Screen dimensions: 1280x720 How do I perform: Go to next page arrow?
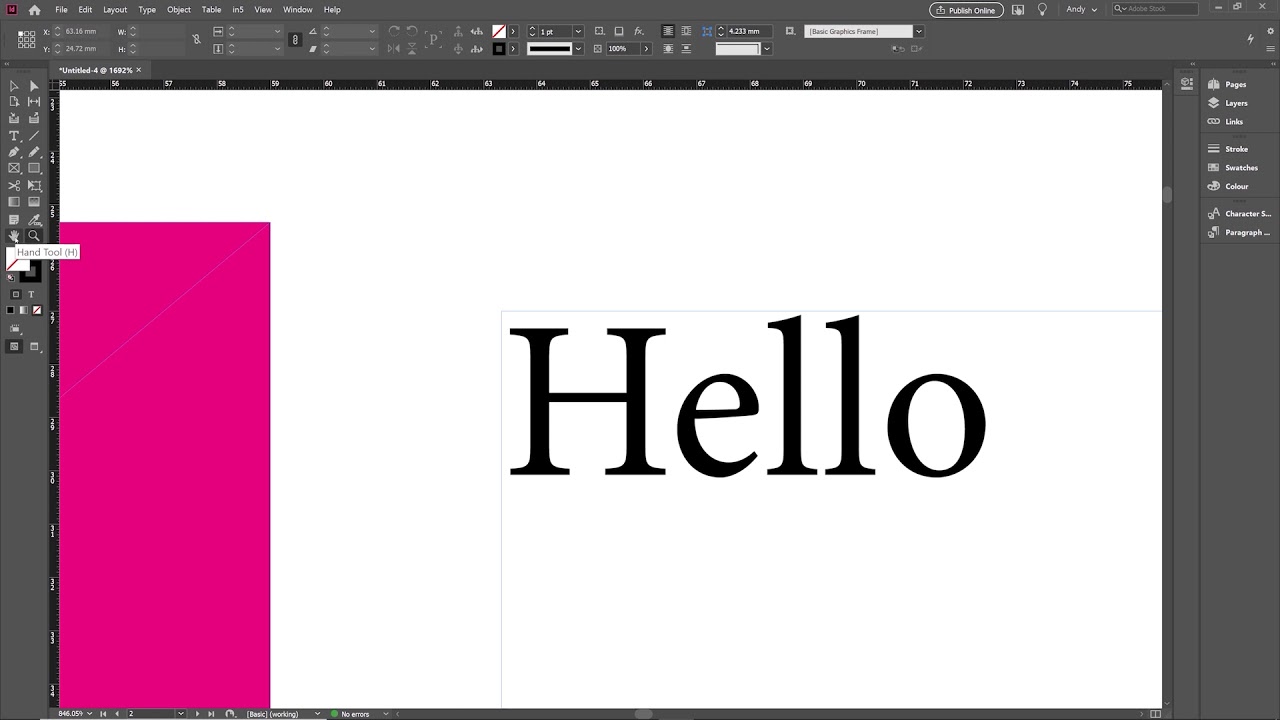tap(197, 714)
